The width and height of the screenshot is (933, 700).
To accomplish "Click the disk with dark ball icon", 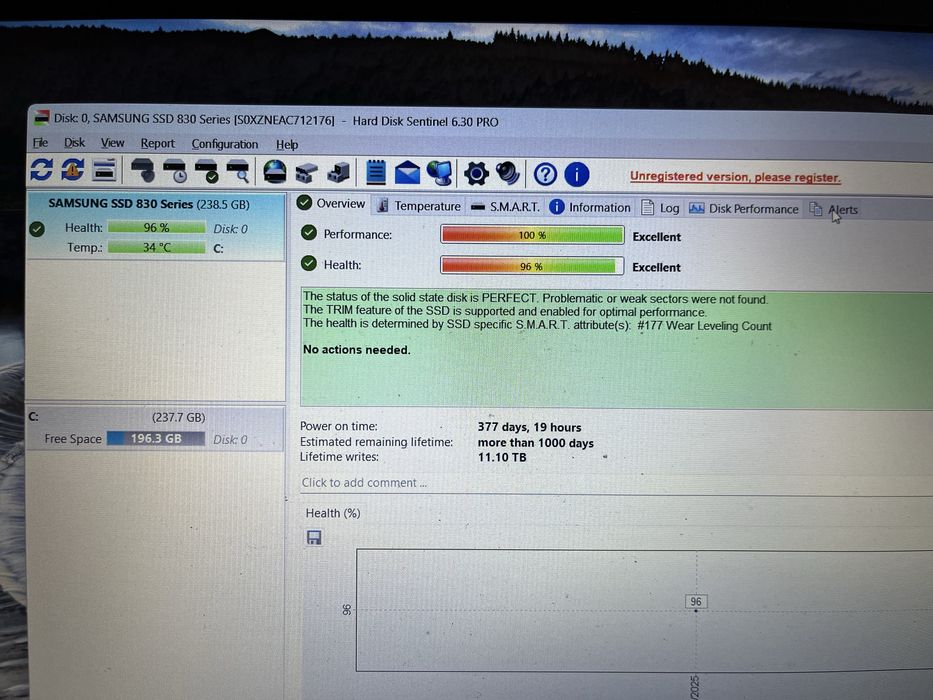I will [143, 171].
